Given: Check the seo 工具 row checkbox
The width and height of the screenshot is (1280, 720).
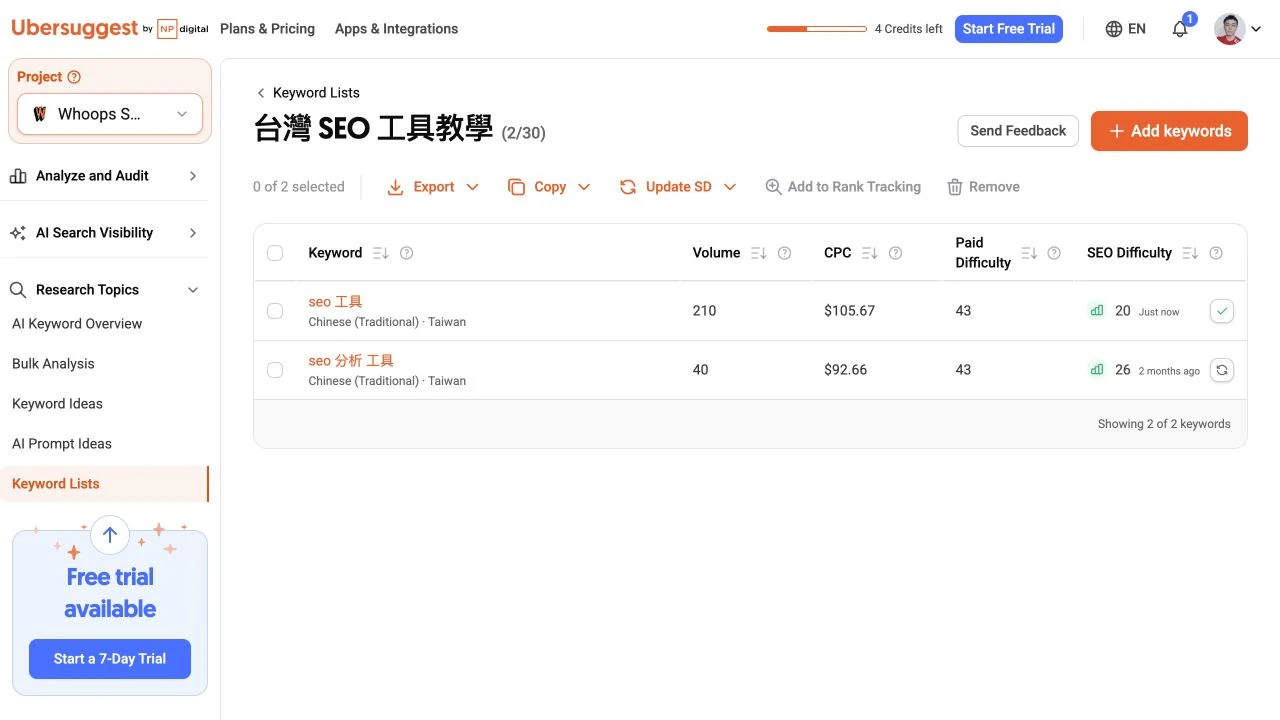Looking at the screenshot, I should (275, 311).
